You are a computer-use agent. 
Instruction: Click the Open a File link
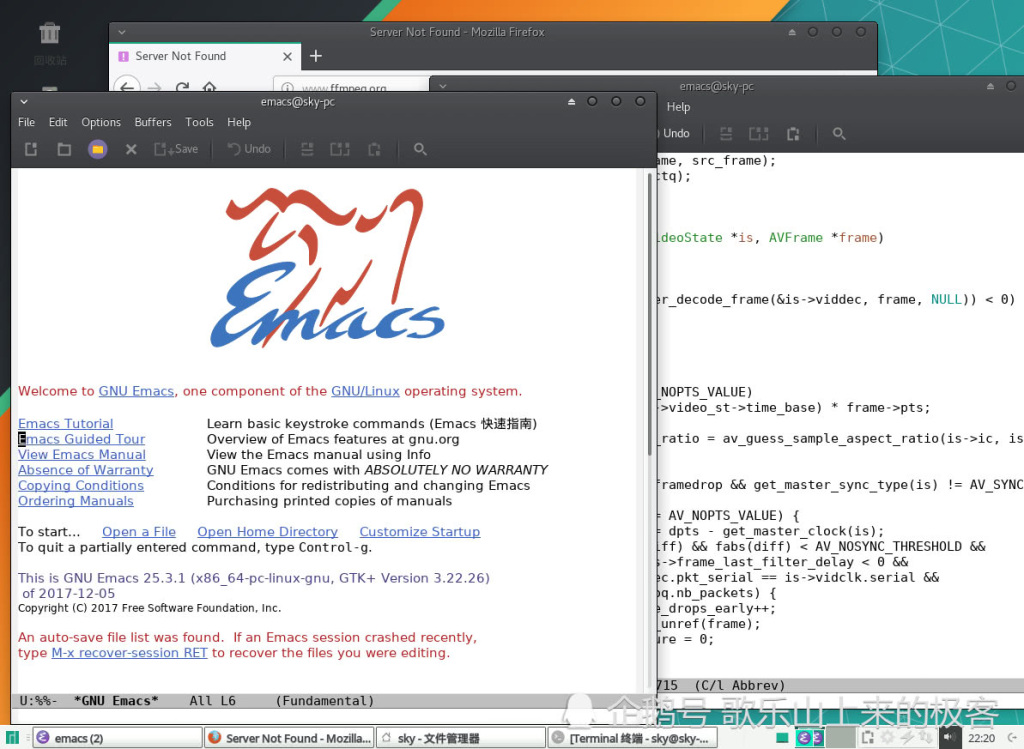pos(139,532)
